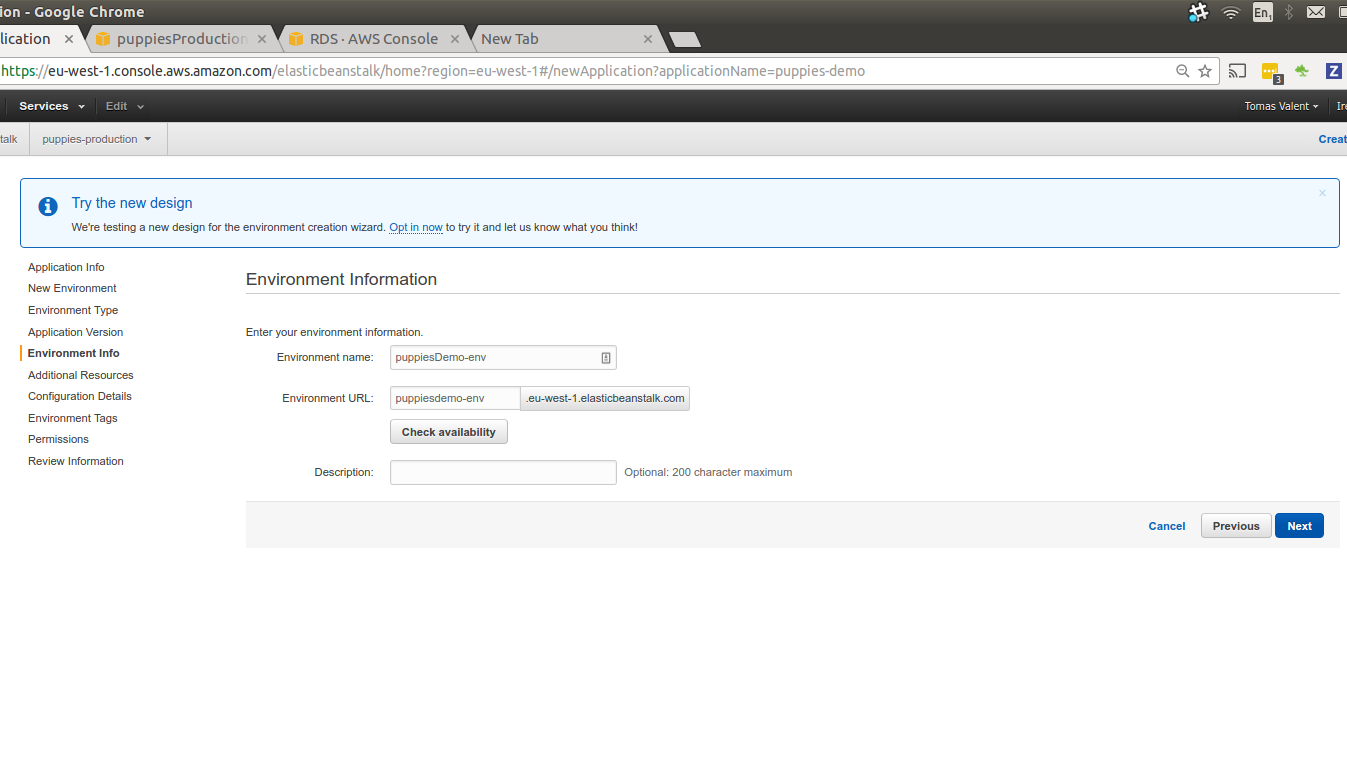Close the puppiesProduction tab

(262, 39)
